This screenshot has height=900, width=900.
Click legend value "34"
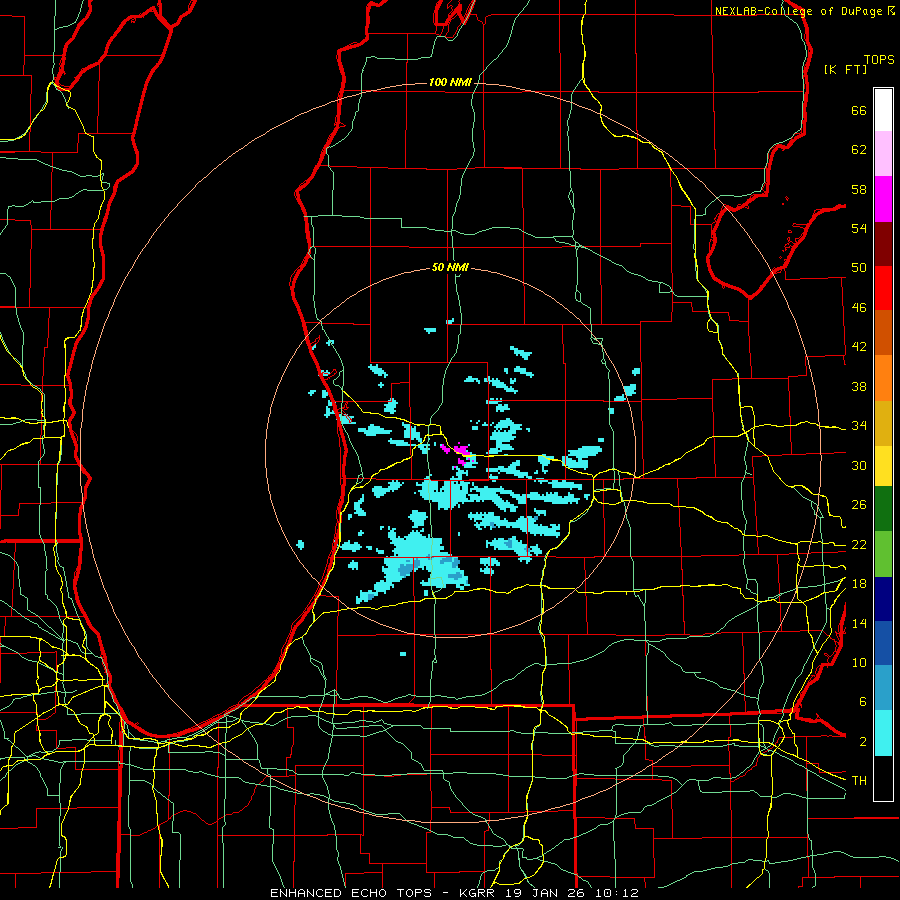point(859,426)
